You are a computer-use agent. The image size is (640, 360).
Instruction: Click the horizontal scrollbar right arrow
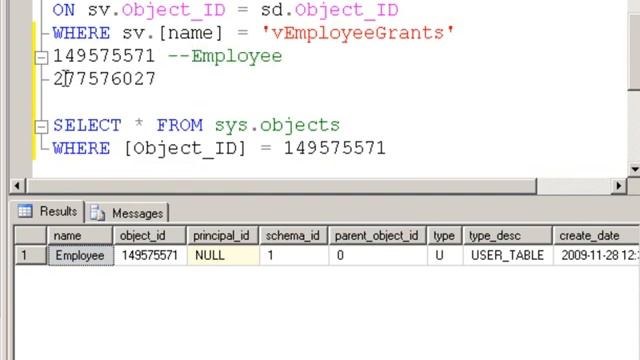619,186
